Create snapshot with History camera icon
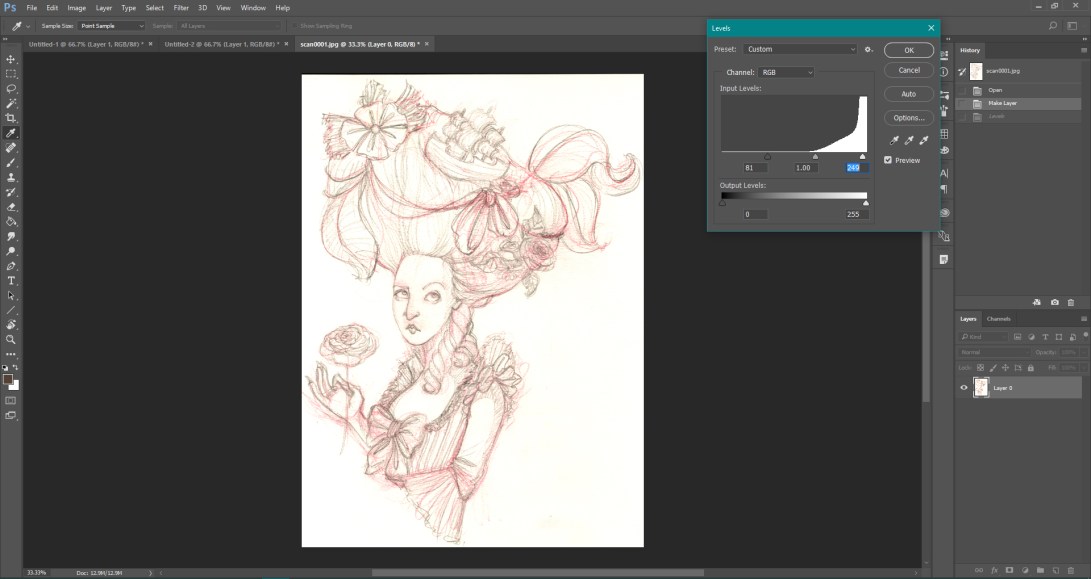 [x=1055, y=302]
